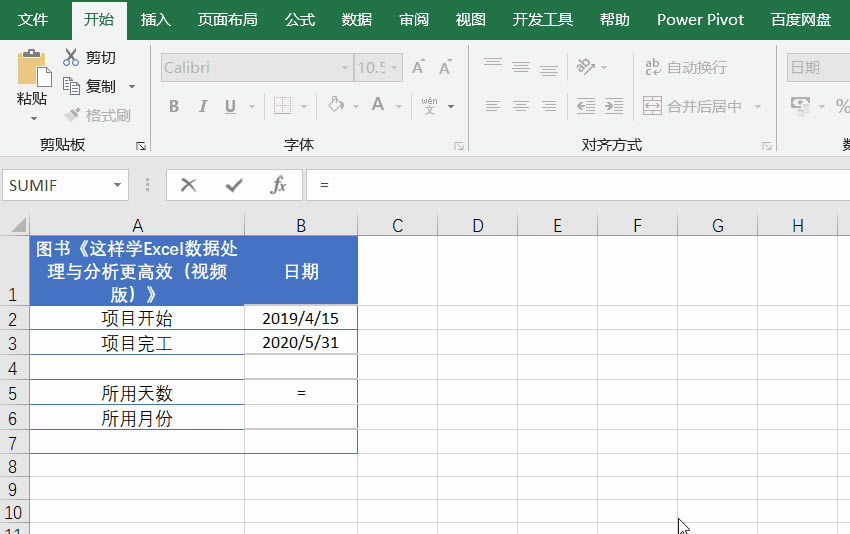This screenshot has height=534, width=850.
Task: Open the 数据 (Data) ribbon tab
Action: pyautogui.click(x=357, y=19)
